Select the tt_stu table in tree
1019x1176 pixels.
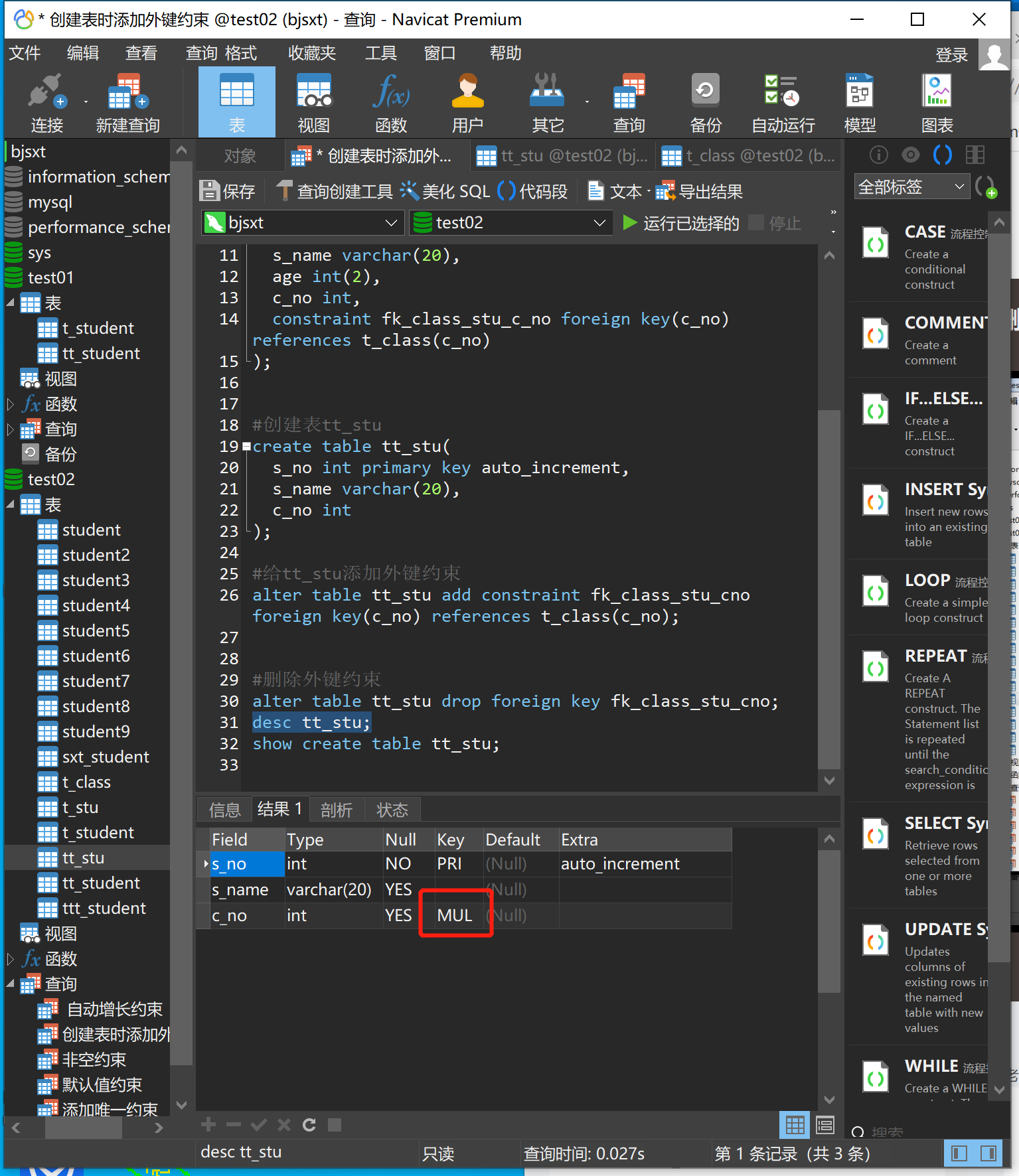click(84, 857)
